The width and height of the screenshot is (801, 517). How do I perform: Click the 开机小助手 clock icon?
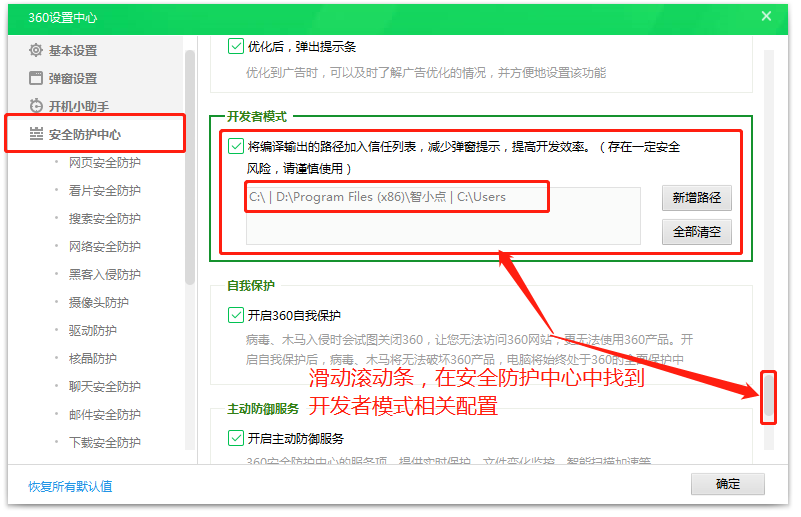36,106
